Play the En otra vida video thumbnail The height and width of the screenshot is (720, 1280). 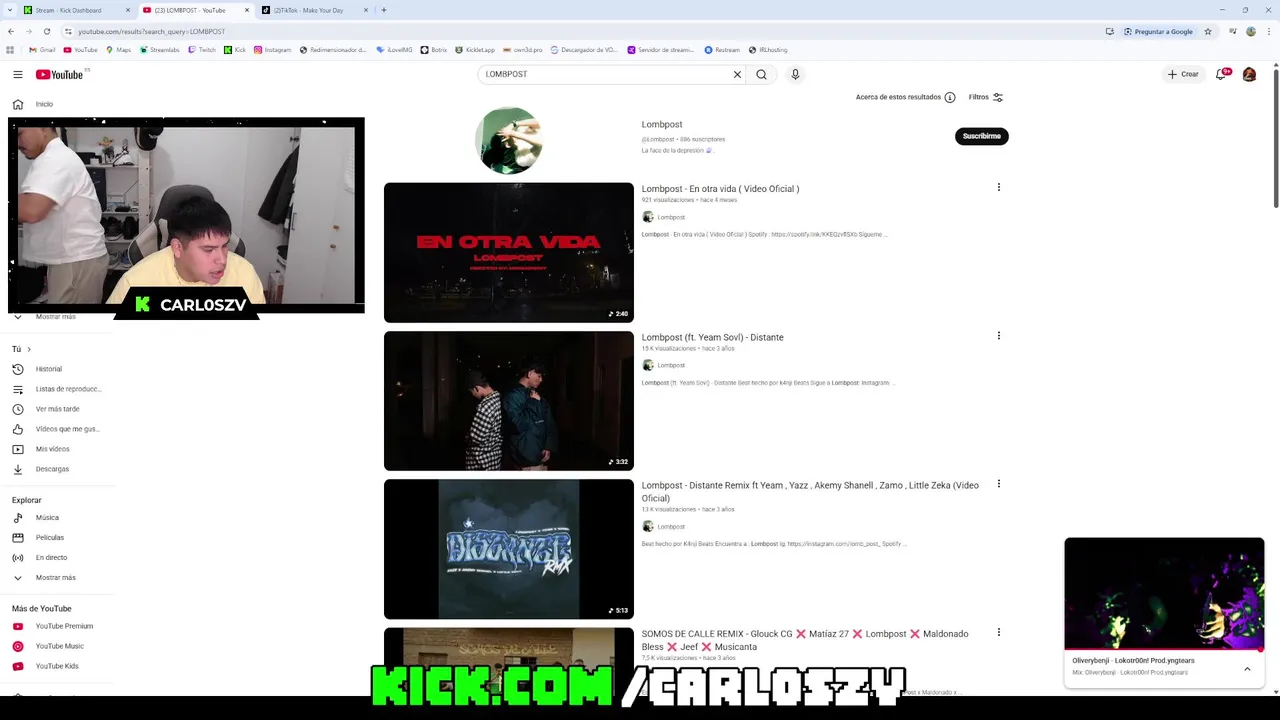point(509,252)
